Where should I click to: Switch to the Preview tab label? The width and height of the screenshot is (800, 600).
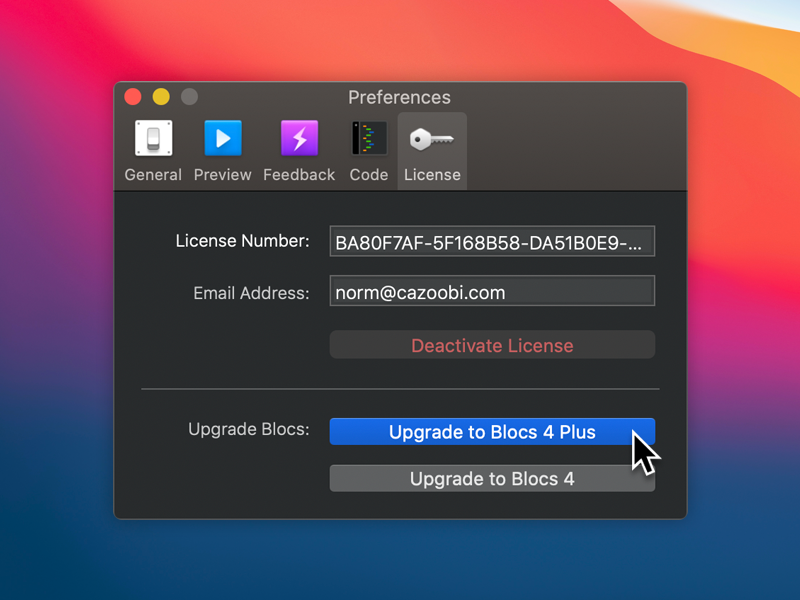click(x=222, y=174)
